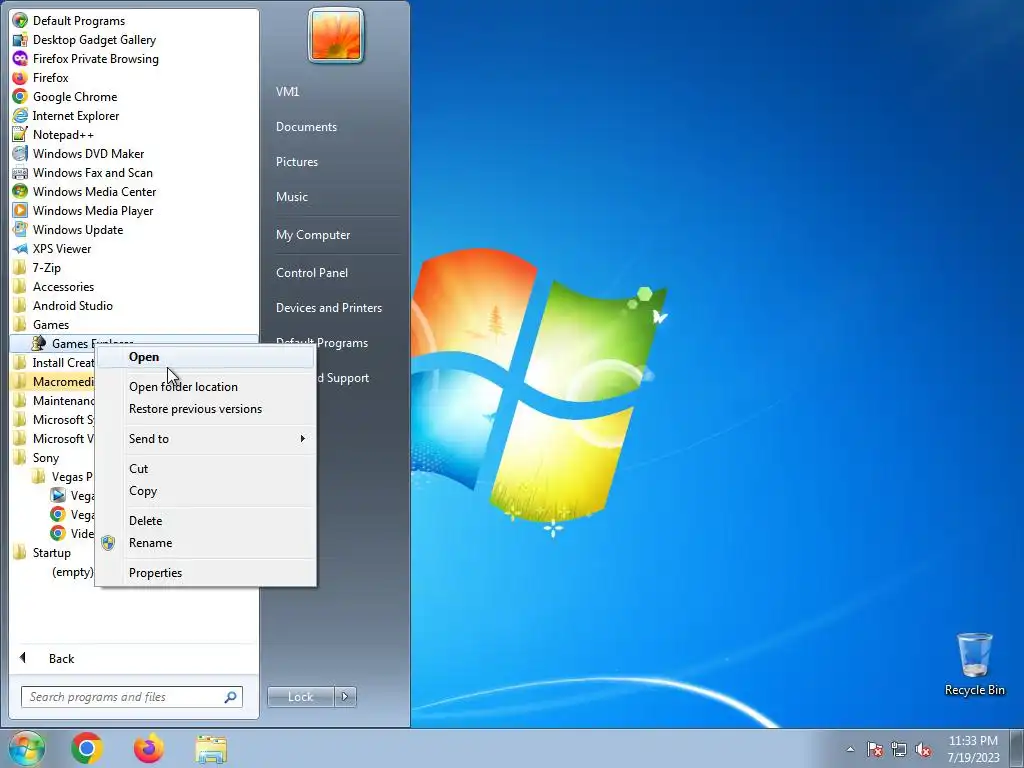Expand the Accessories folder
The height and width of the screenshot is (768, 1024).
(x=54, y=287)
